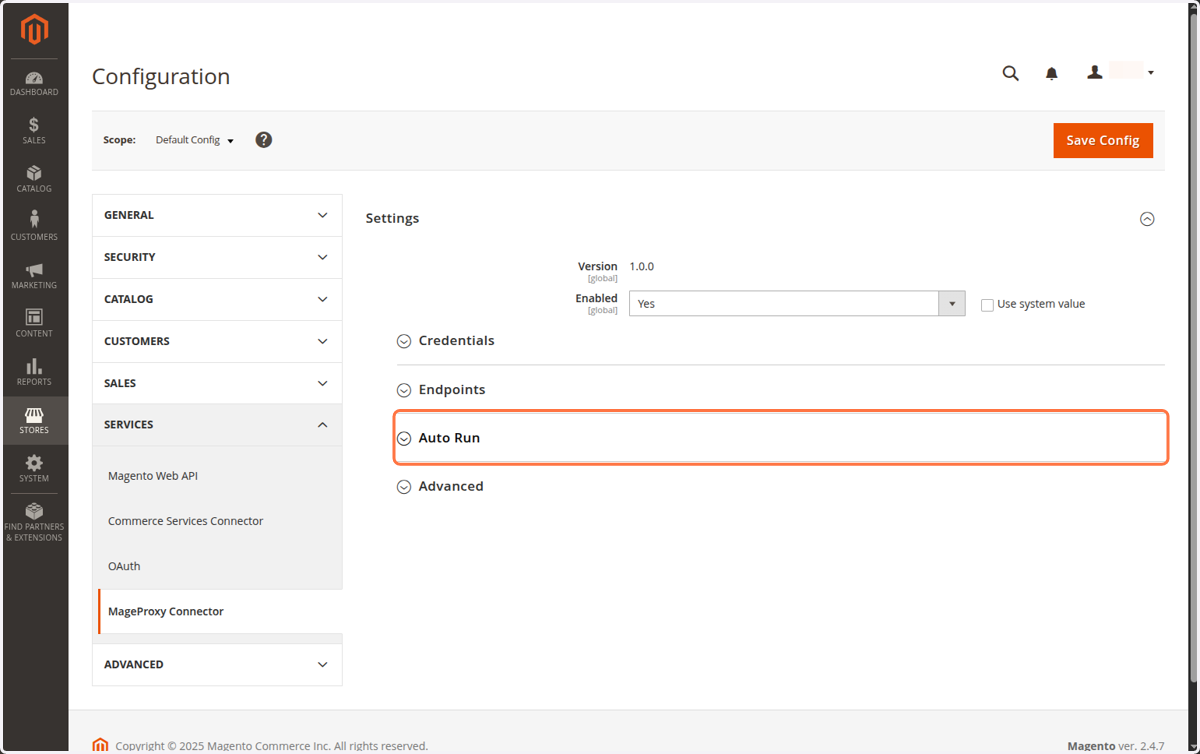Open the admin user account menu
The height and width of the screenshot is (754, 1200).
tap(1121, 72)
